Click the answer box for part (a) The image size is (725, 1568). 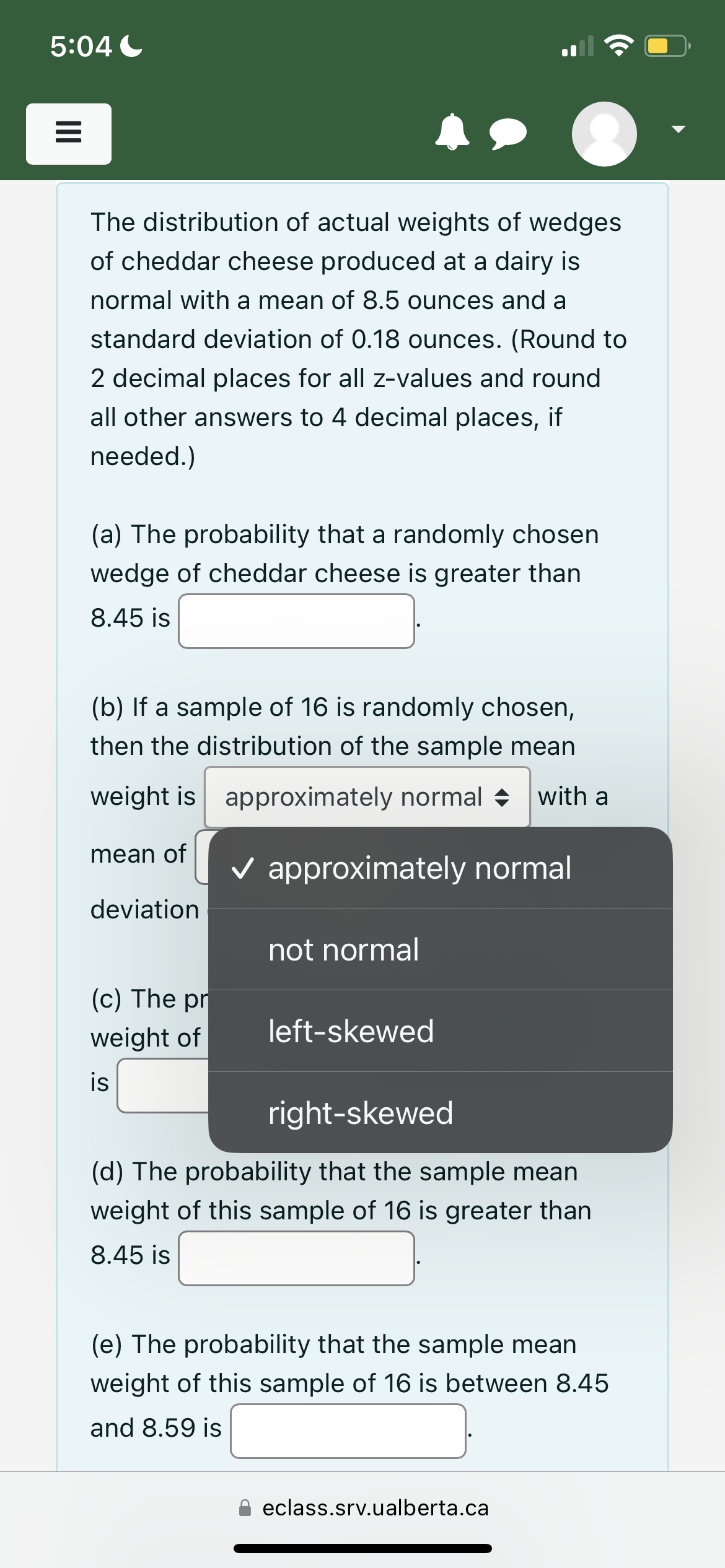tap(296, 620)
